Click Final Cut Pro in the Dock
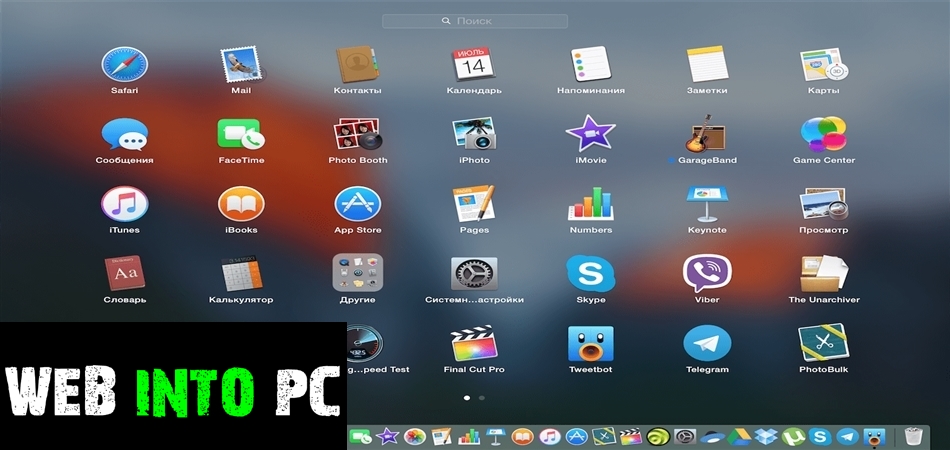Image resolution: width=950 pixels, height=450 pixels. 631,436
